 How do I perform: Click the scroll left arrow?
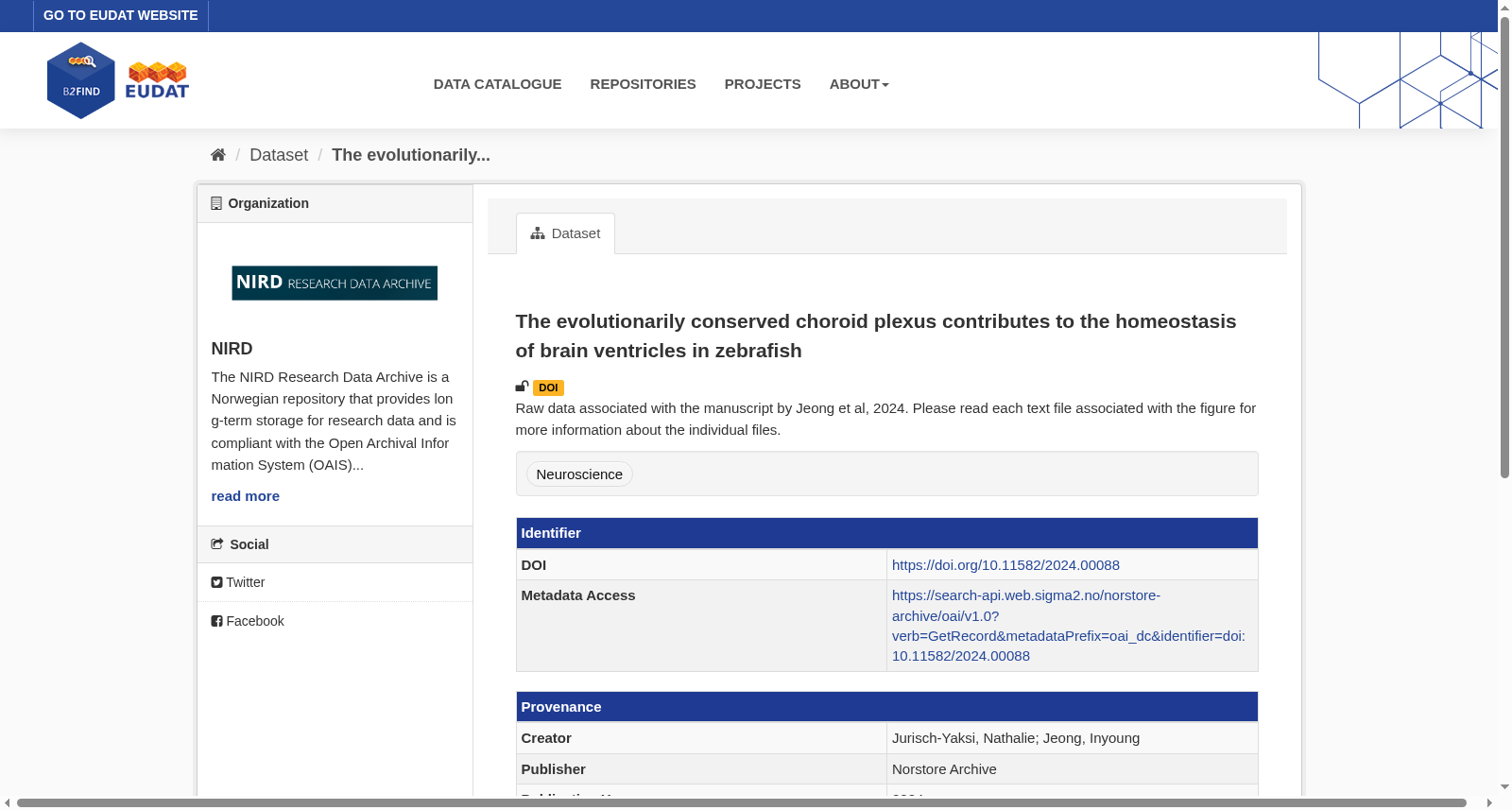[8, 803]
